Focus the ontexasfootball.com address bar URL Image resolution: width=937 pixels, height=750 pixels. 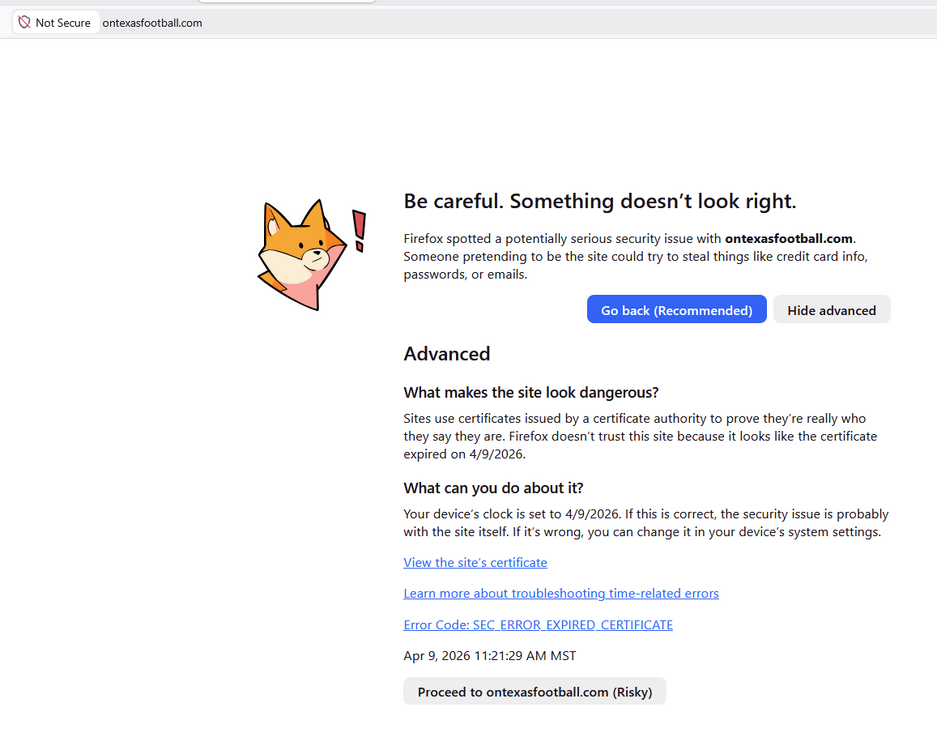pyautogui.click(x=152, y=22)
